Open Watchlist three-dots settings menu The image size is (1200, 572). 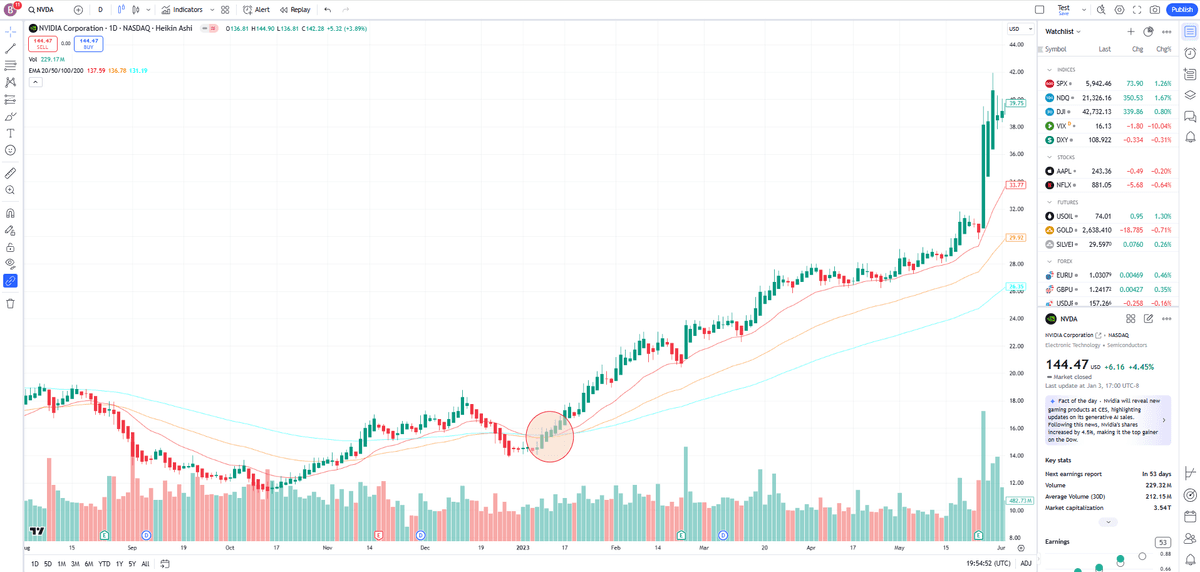point(1166,32)
